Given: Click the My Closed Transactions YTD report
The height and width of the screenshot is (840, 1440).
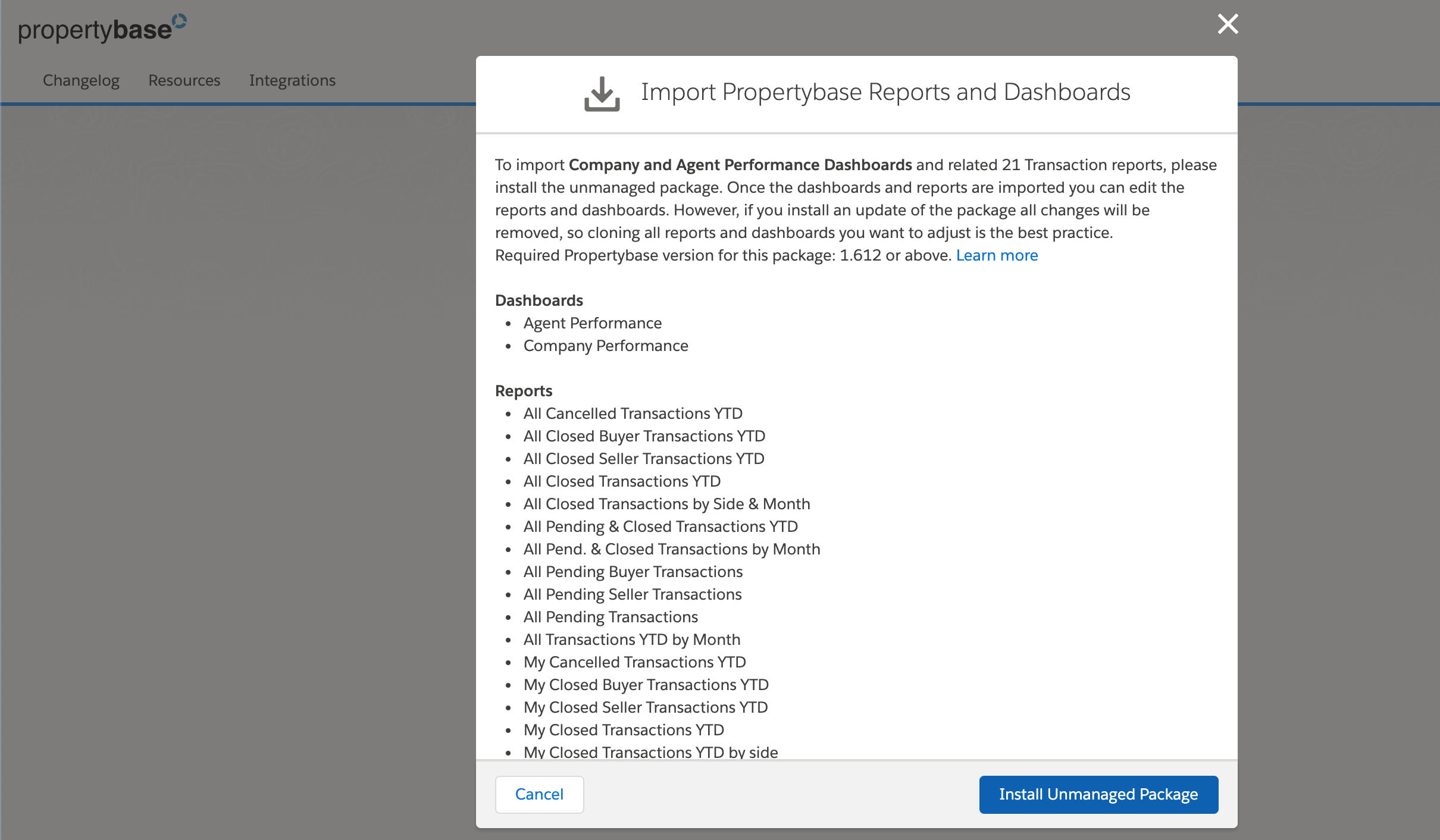Looking at the screenshot, I should (x=623, y=730).
